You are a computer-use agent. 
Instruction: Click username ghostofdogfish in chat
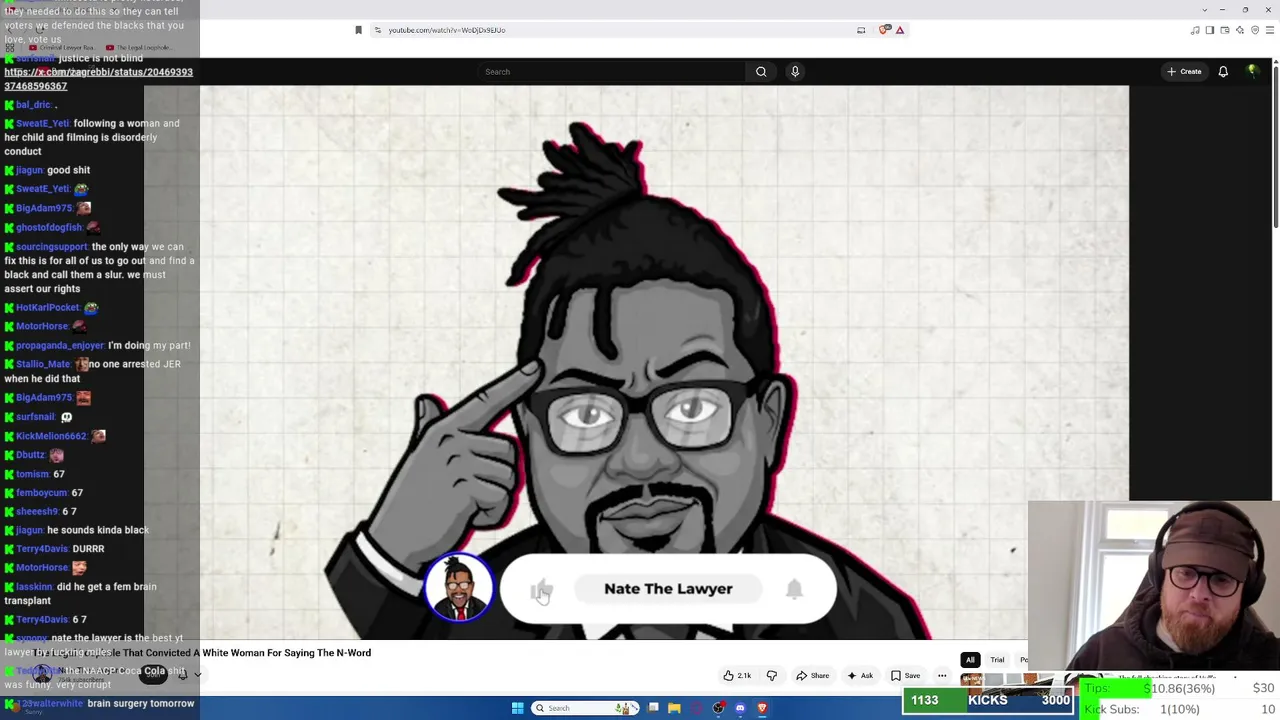coord(48,227)
